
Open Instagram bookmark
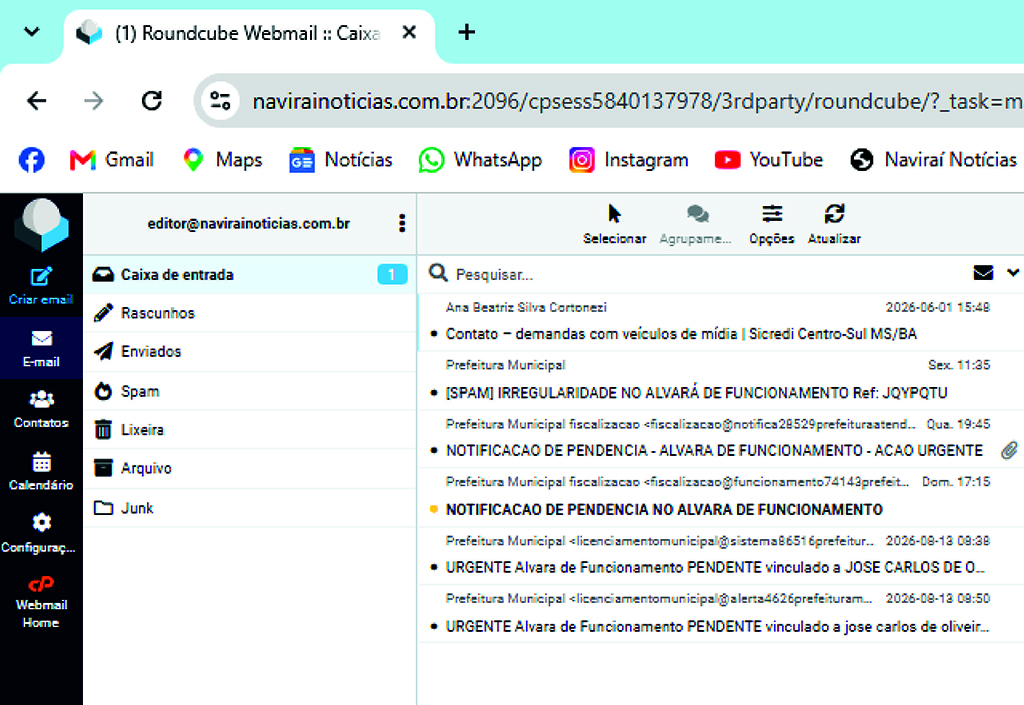(x=628, y=160)
